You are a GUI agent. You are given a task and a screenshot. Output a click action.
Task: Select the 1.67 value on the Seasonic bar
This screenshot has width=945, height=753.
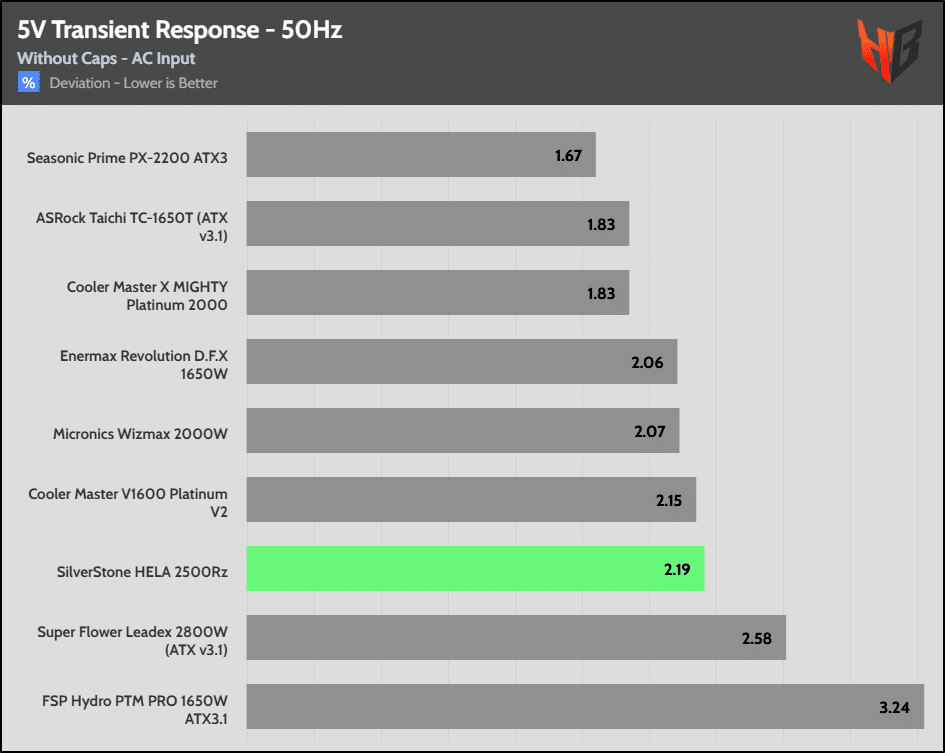tap(568, 156)
